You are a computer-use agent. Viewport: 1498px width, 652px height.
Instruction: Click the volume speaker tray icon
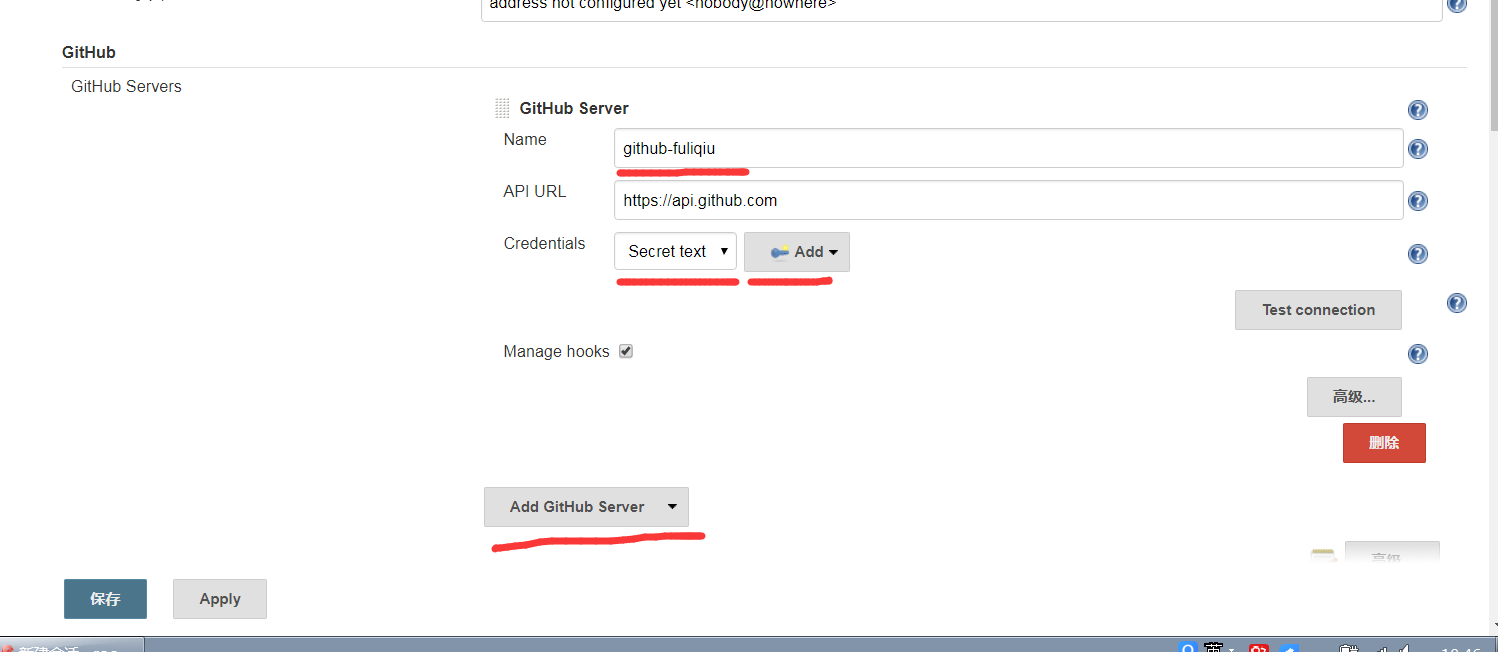(1407, 647)
